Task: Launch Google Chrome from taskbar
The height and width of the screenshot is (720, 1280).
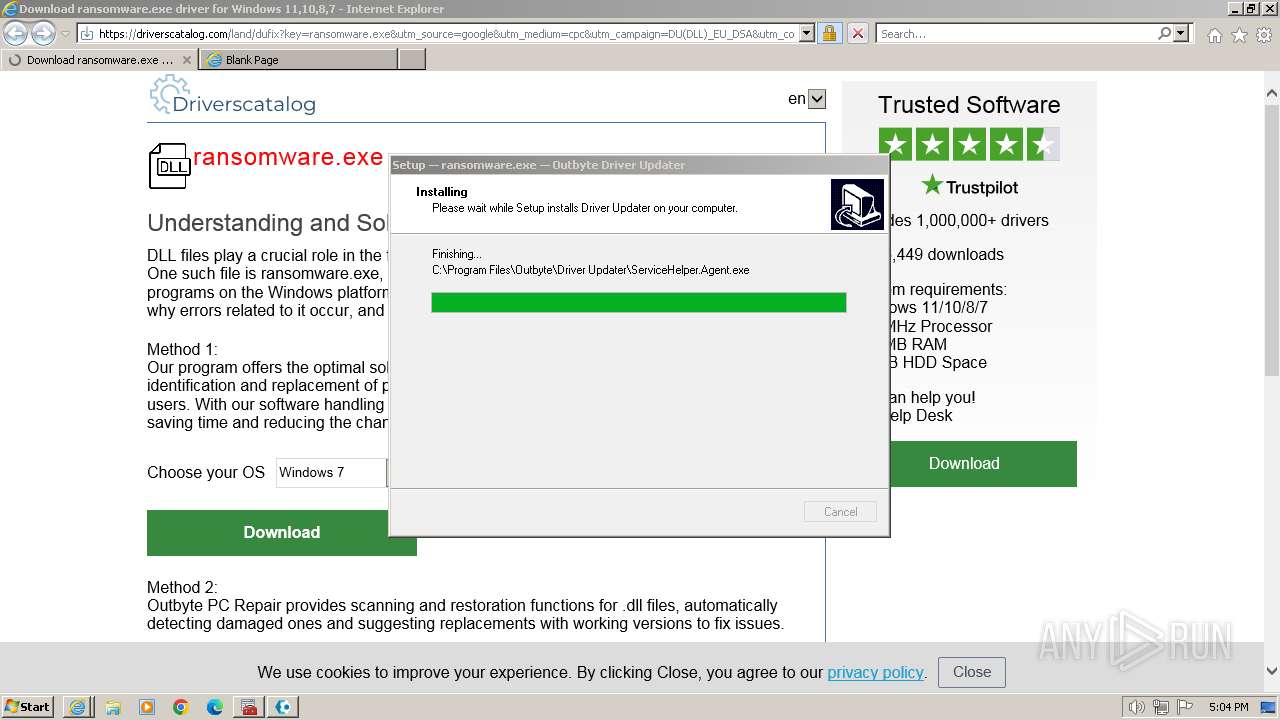Action: [181, 707]
